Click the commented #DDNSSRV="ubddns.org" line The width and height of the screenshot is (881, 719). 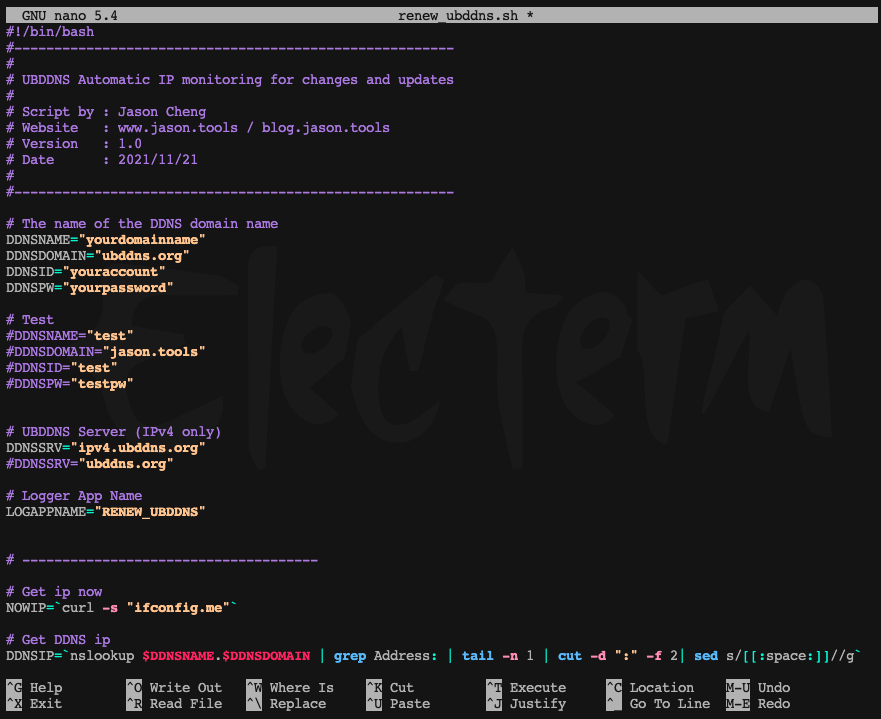coord(90,464)
